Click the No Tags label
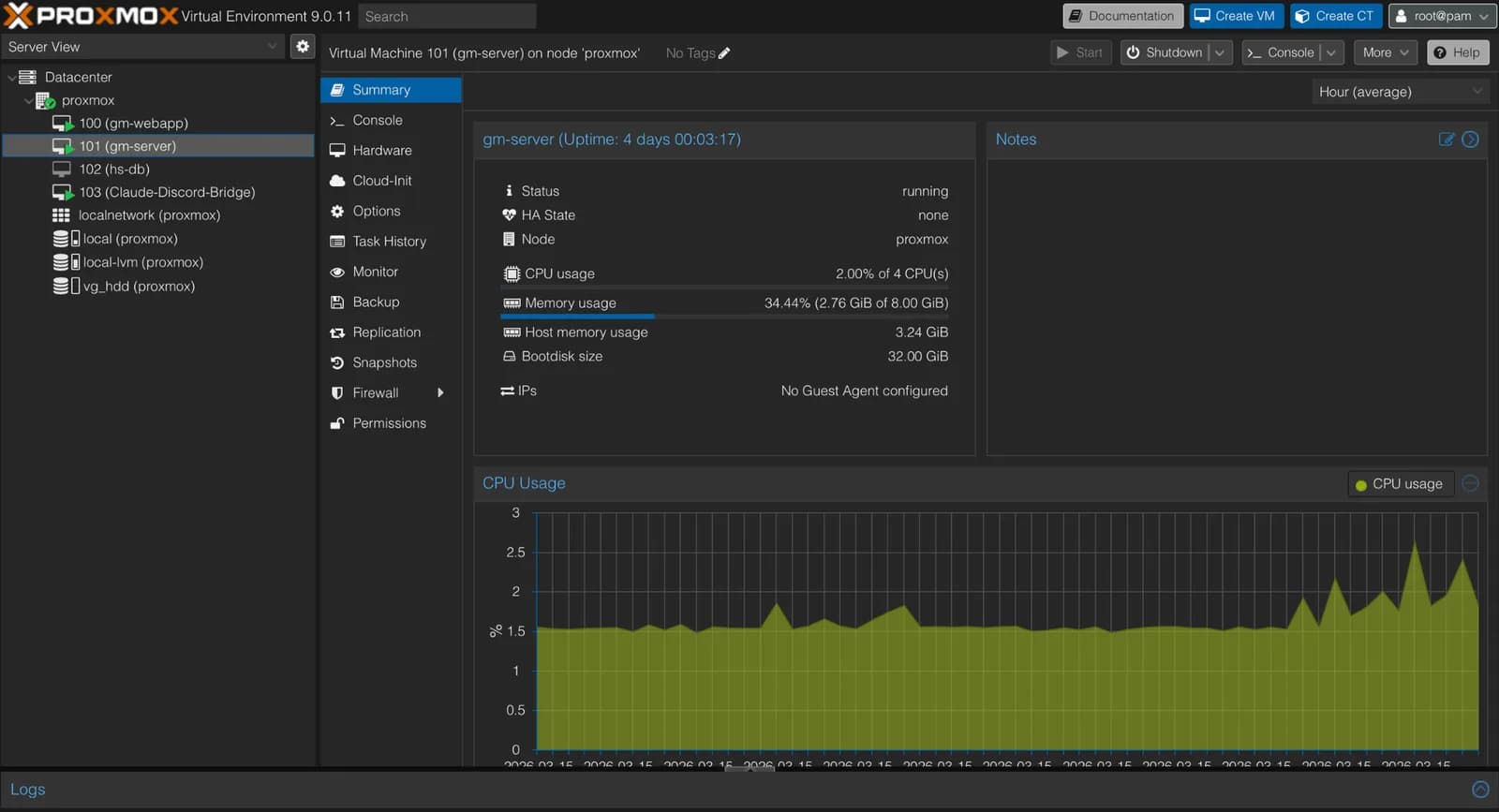The image size is (1499, 812). point(690,53)
